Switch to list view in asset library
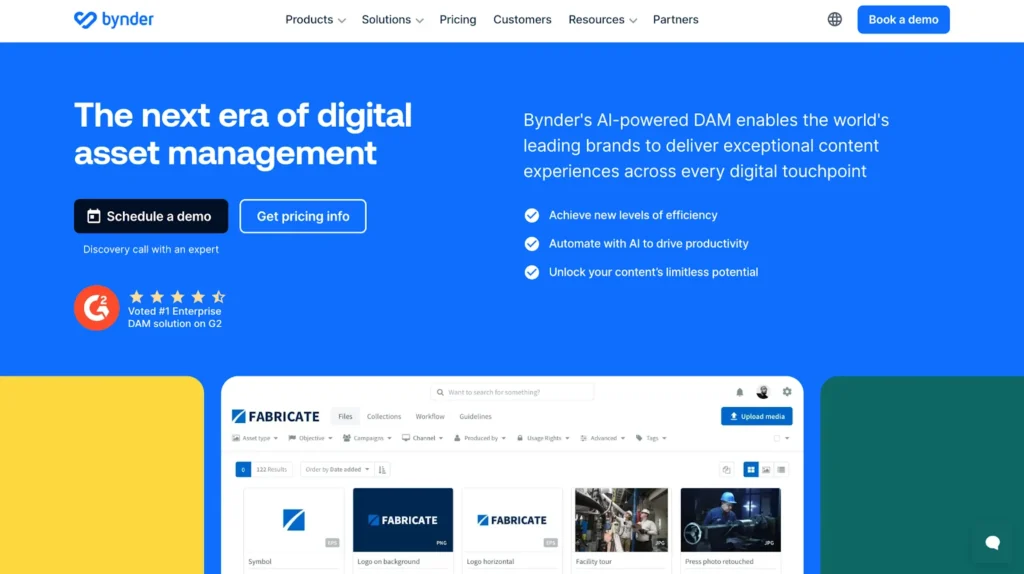Image resolution: width=1024 pixels, height=574 pixels. click(x=781, y=469)
